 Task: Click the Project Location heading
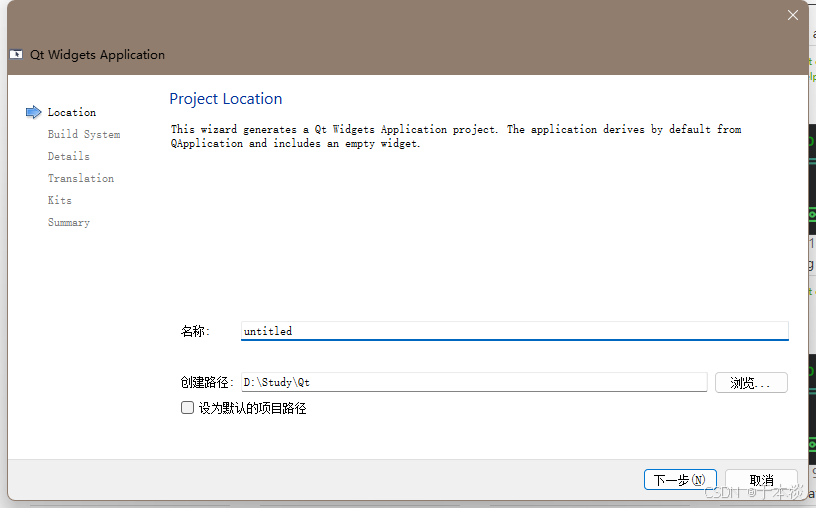coord(226,99)
